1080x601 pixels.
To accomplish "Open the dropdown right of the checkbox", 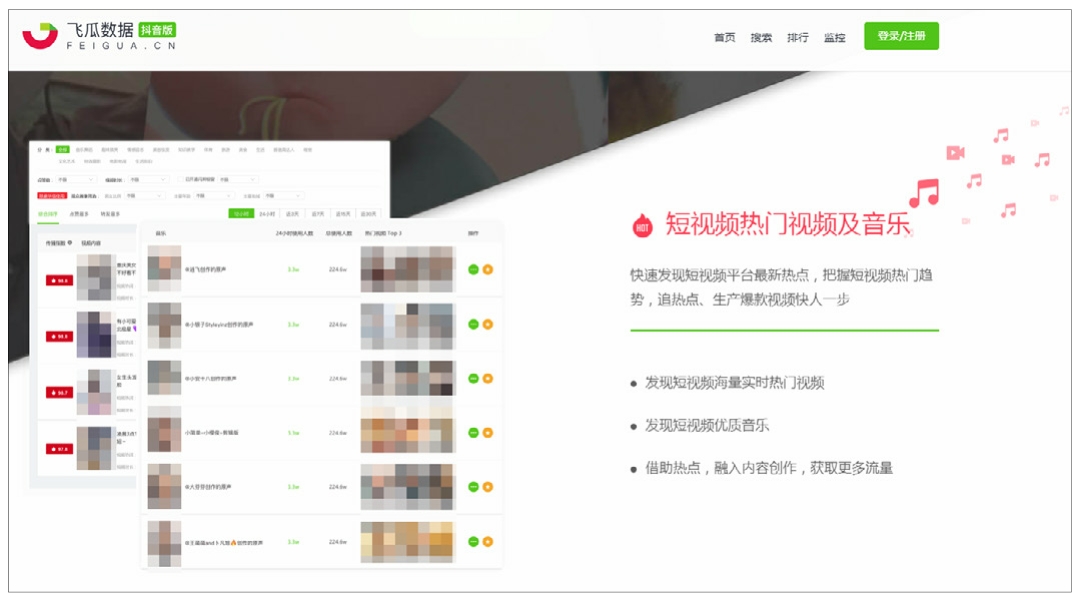I will point(238,180).
